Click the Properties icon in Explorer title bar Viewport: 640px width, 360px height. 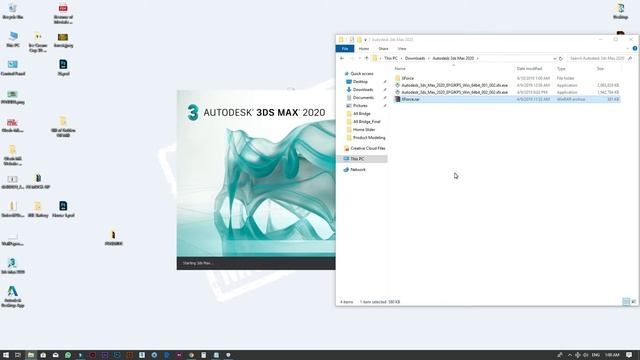(351, 40)
